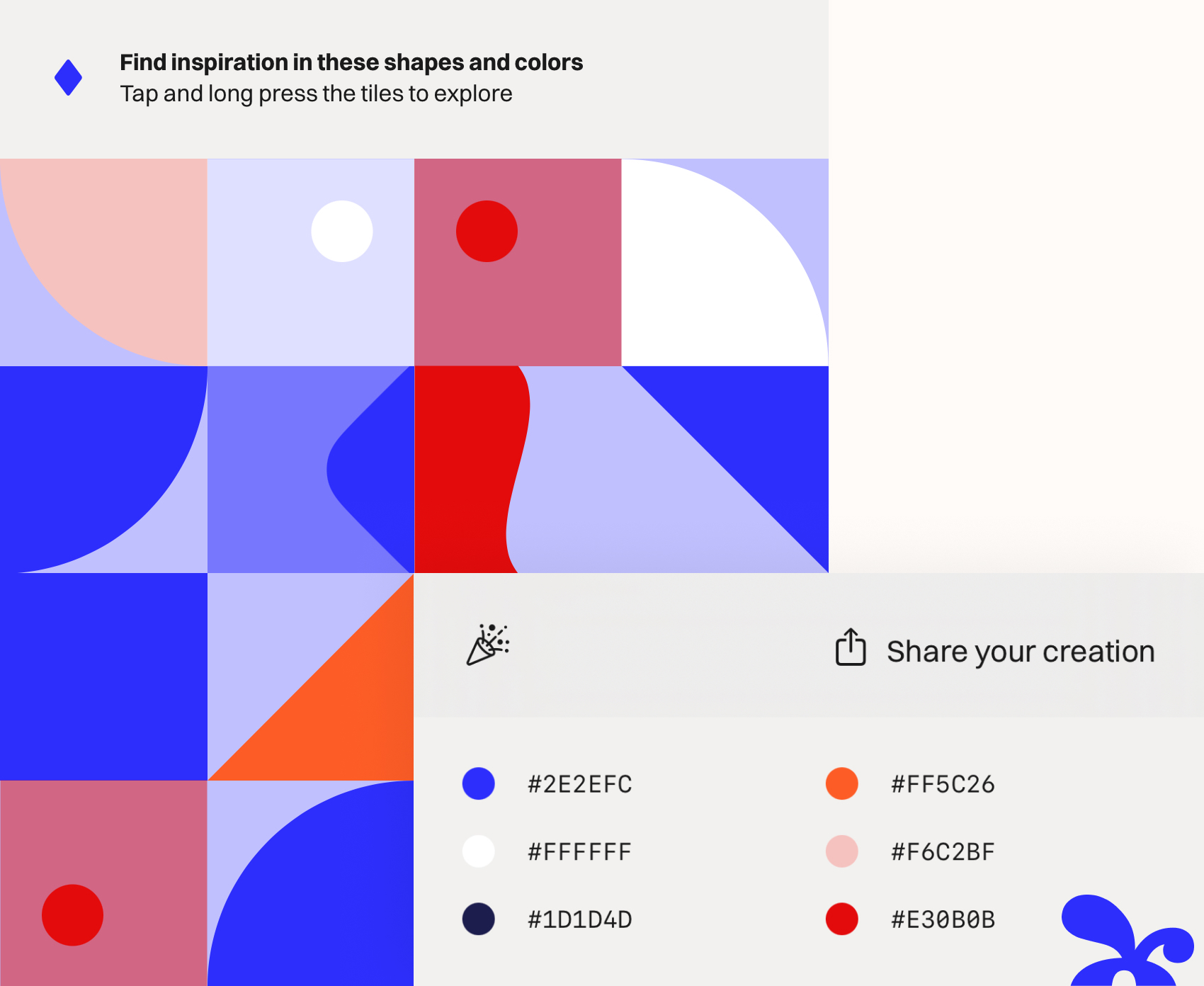
Task: Click the heading Find inspiration in these shapes
Action: (x=351, y=62)
